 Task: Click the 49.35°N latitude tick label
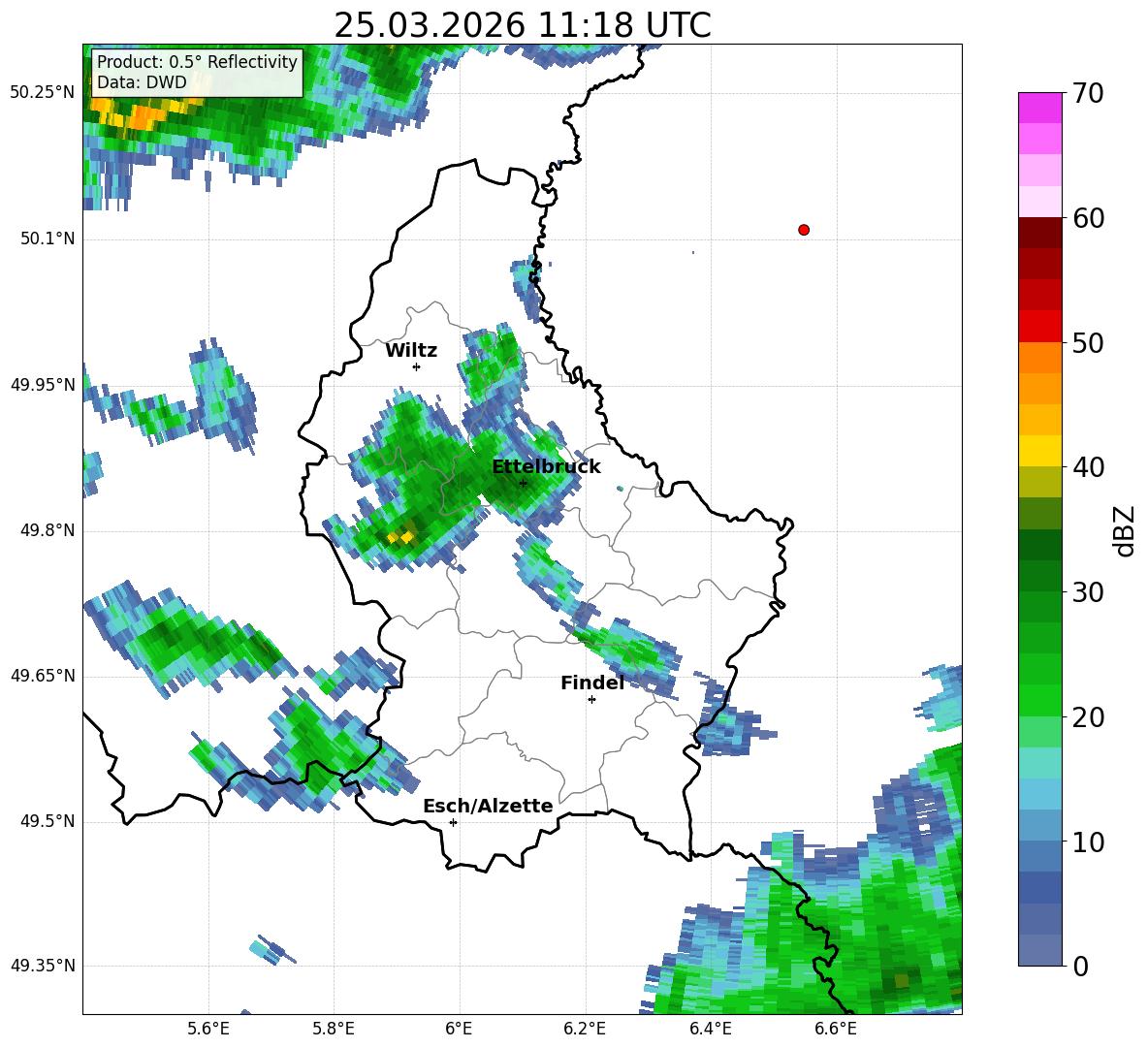[x=43, y=966]
